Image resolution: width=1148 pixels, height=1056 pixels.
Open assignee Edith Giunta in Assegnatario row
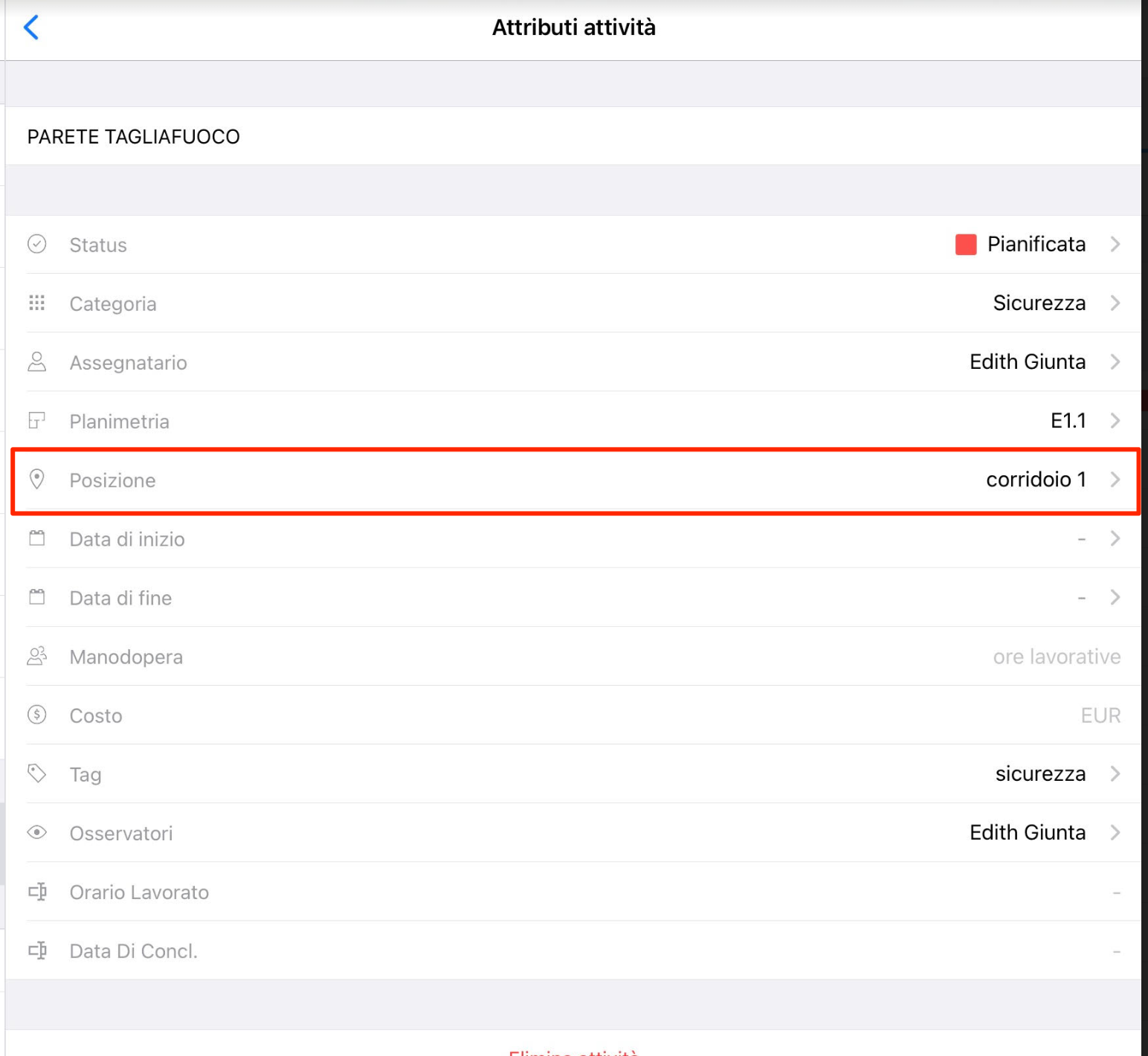pyautogui.click(x=1028, y=362)
